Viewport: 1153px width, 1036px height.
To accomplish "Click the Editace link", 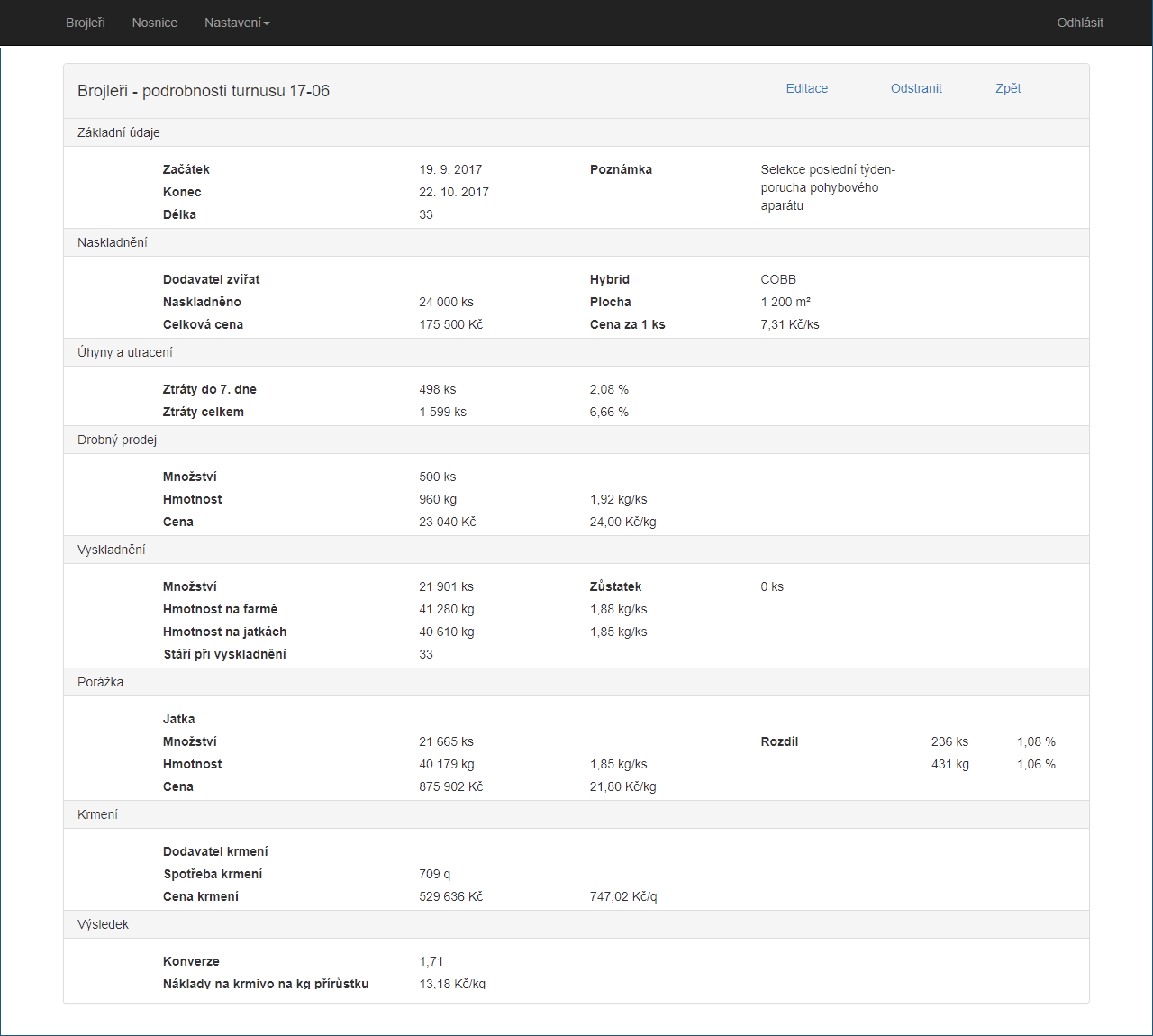I will tap(807, 88).
